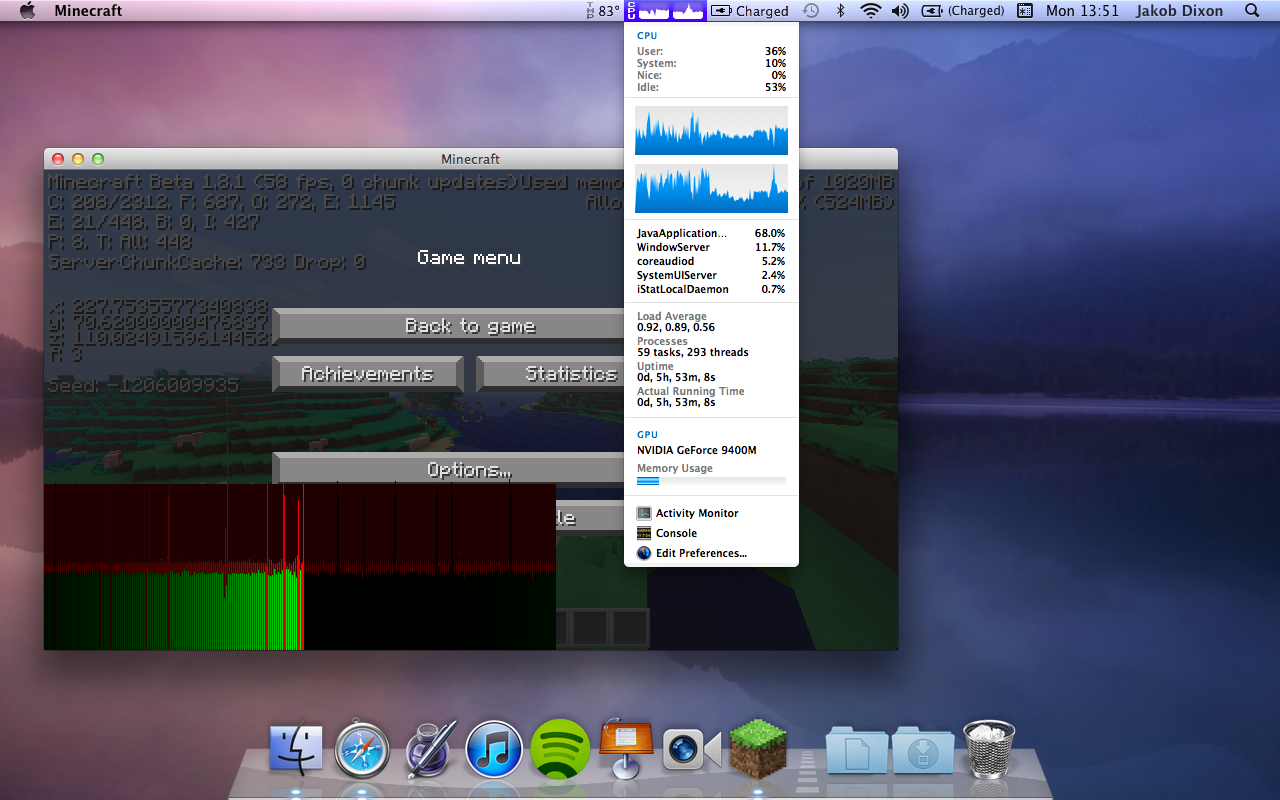Click the Options... button
The height and width of the screenshot is (800, 1280).
470,470
